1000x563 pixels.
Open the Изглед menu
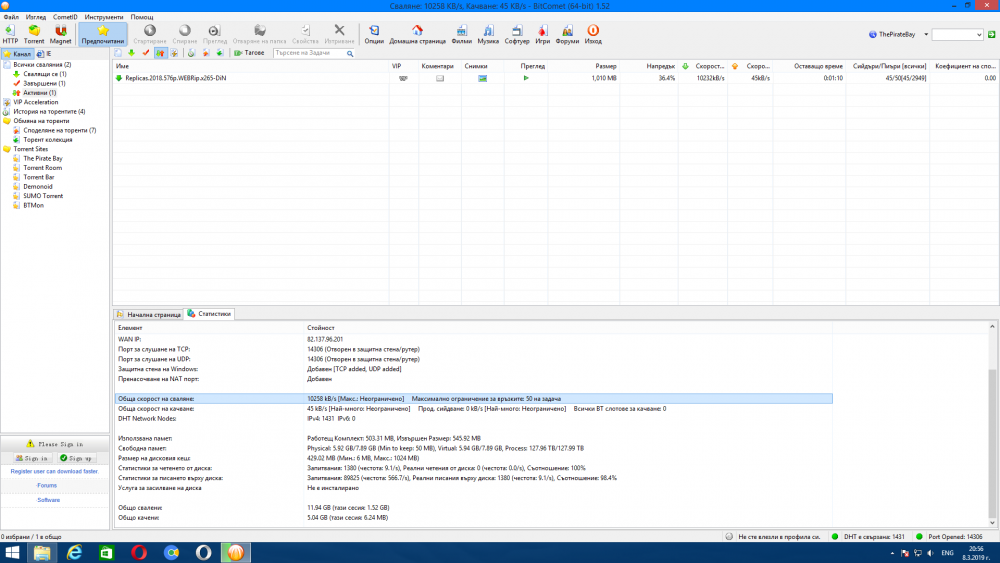pos(36,17)
